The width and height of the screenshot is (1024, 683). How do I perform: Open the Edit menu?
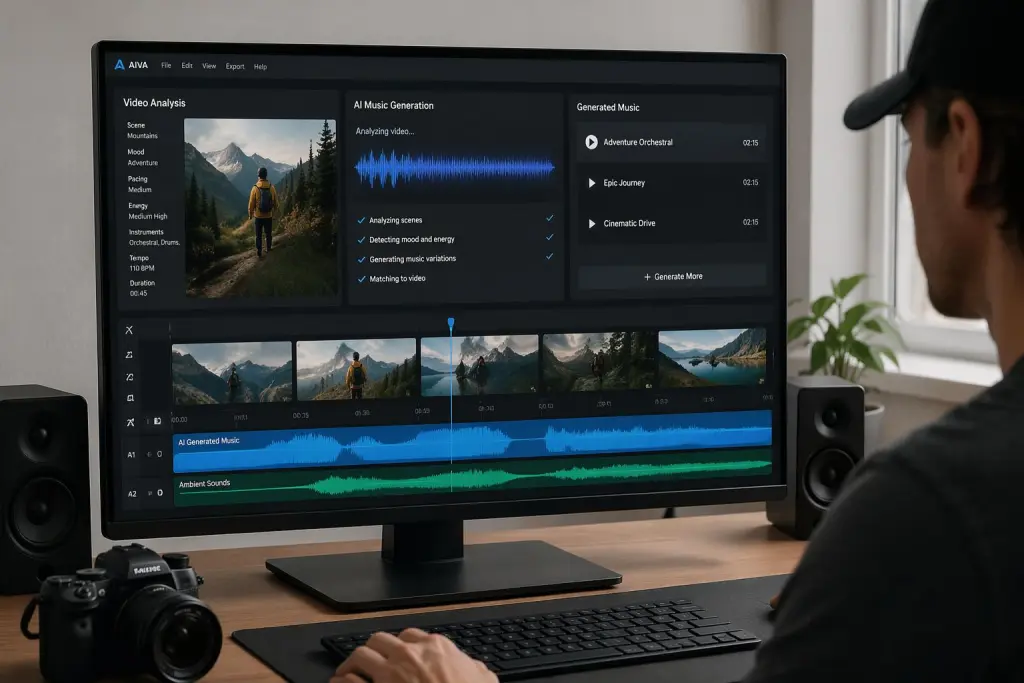coord(187,65)
